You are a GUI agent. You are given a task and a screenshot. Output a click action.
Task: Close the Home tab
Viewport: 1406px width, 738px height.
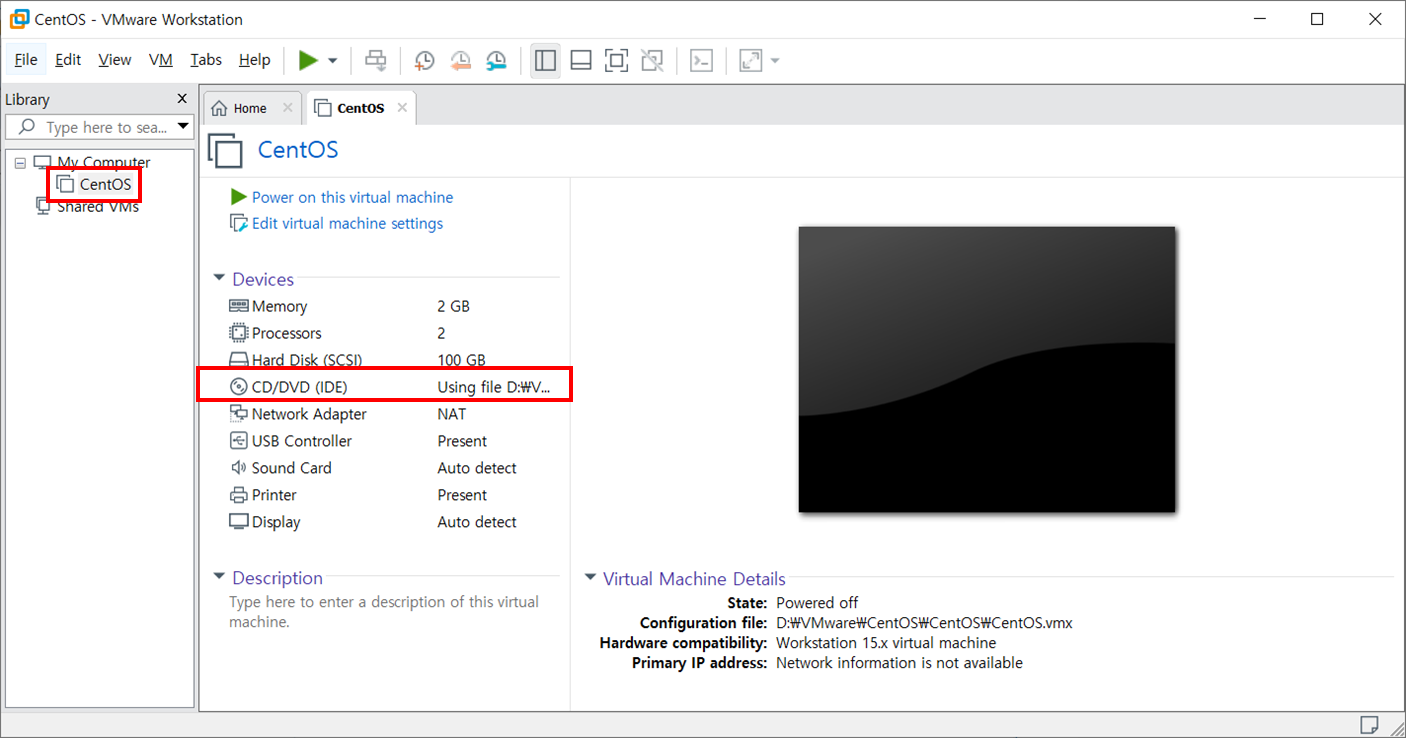click(x=287, y=108)
